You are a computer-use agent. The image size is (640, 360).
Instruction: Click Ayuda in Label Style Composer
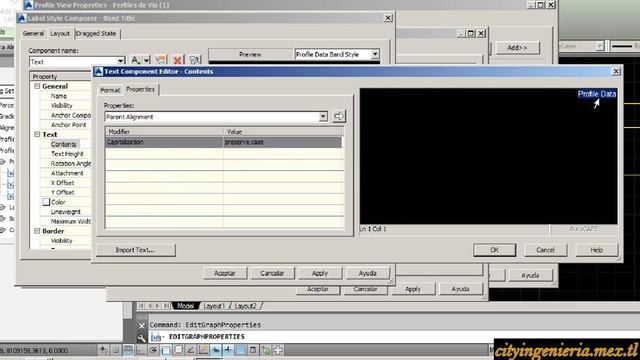[367, 273]
